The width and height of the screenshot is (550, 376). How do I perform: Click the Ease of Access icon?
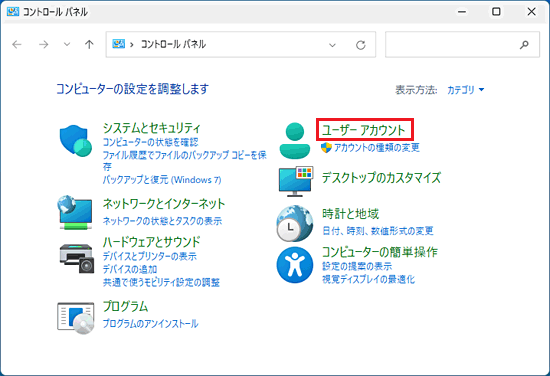295,265
